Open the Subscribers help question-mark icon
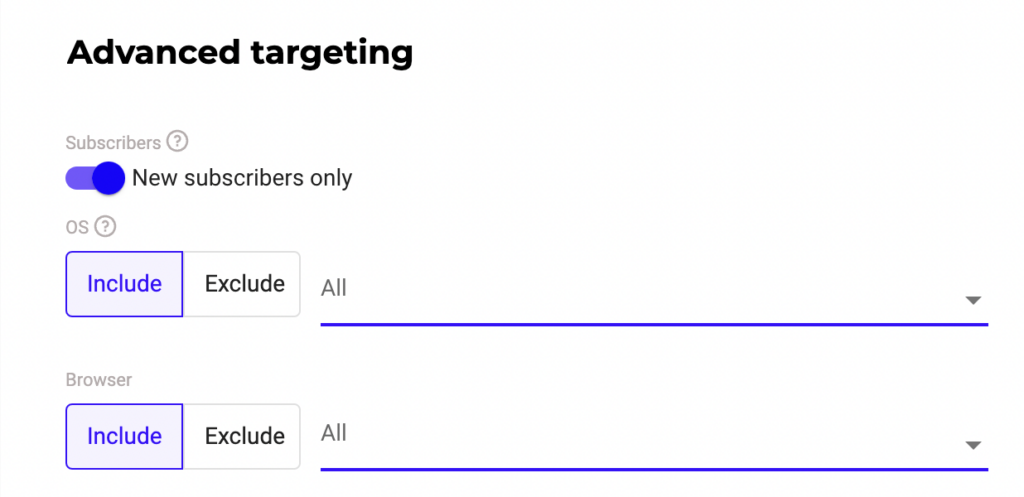This screenshot has width=1024, height=497. [x=177, y=142]
